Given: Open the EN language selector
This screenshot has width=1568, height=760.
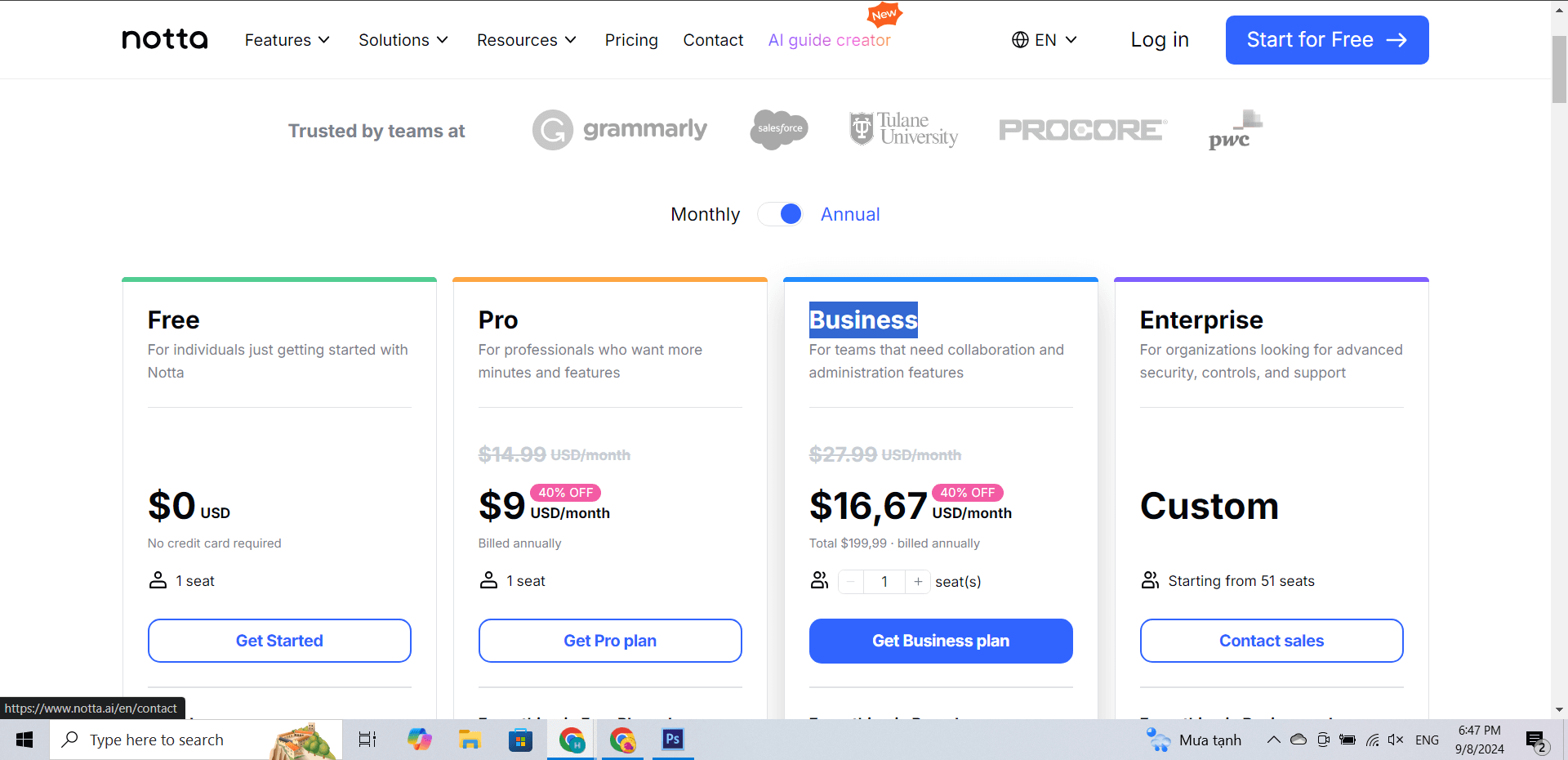Looking at the screenshot, I should coord(1045,40).
